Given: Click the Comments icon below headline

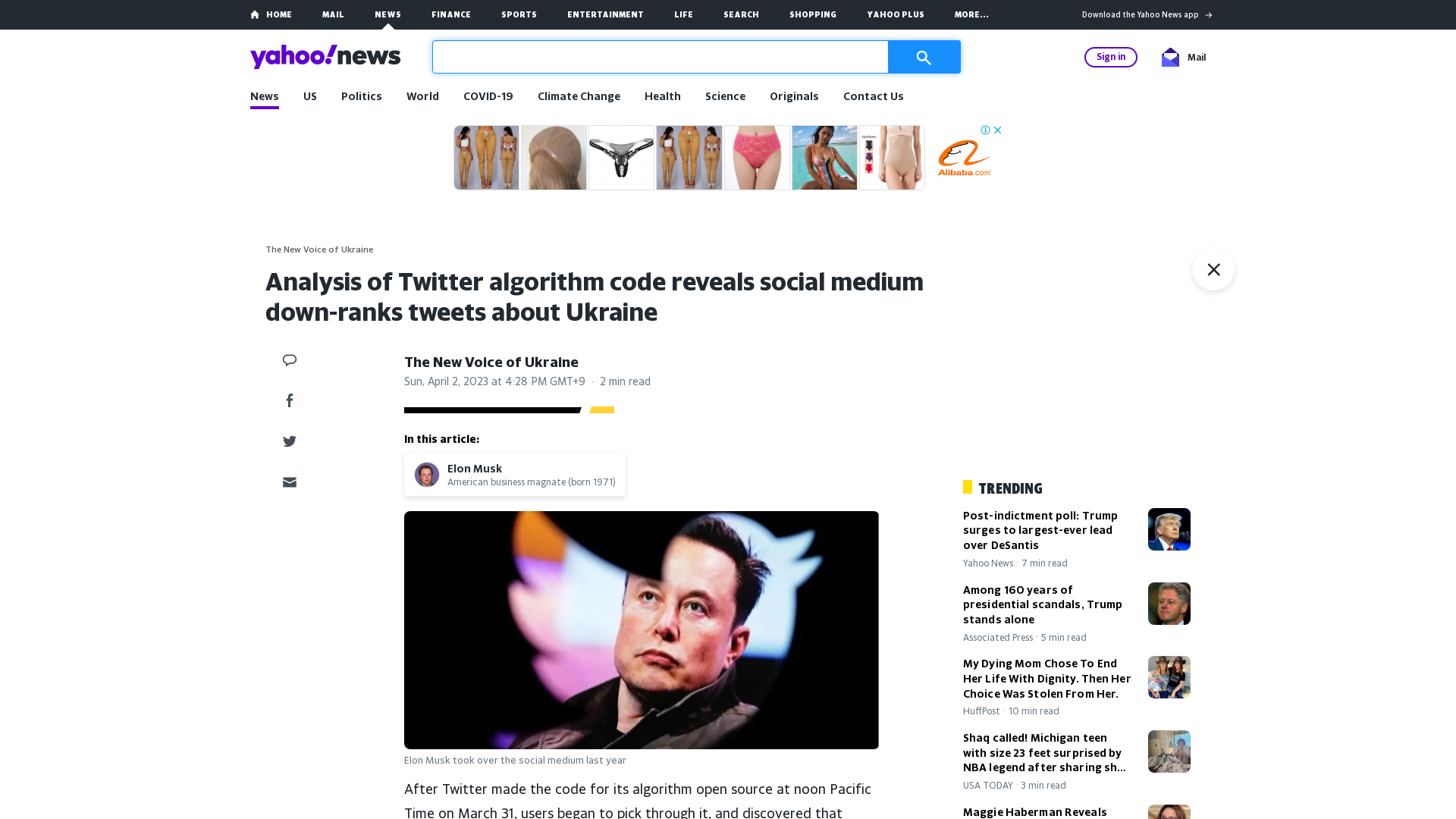Looking at the screenshot, I should (x=289, y=359).
